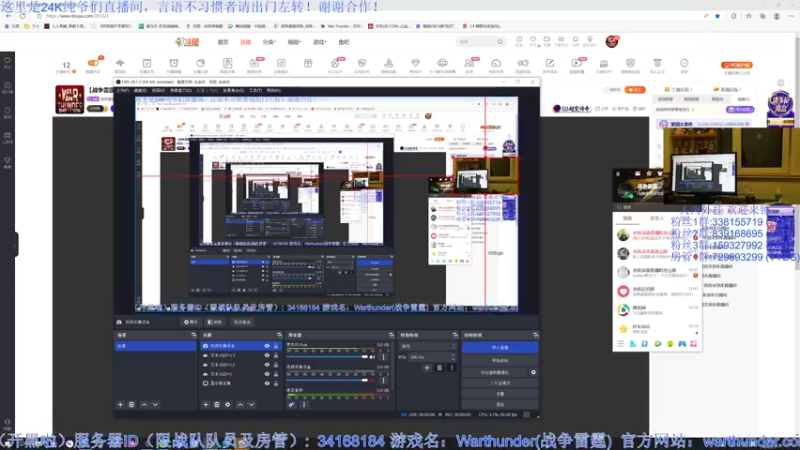This screenshot has width=800, height=450.
Task: Open advanced audio properties link icon
Action: [x=291, y=405]
